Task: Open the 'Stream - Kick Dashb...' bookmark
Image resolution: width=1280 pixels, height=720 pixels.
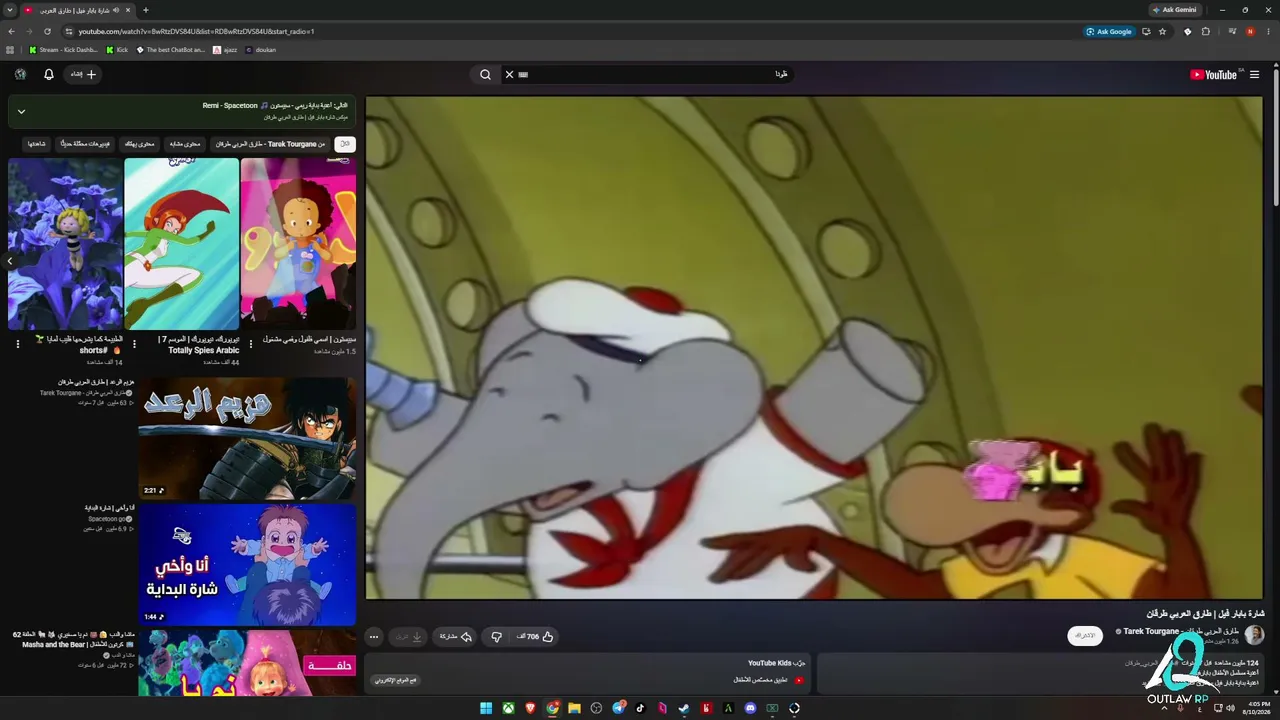Action: [63, 49]
